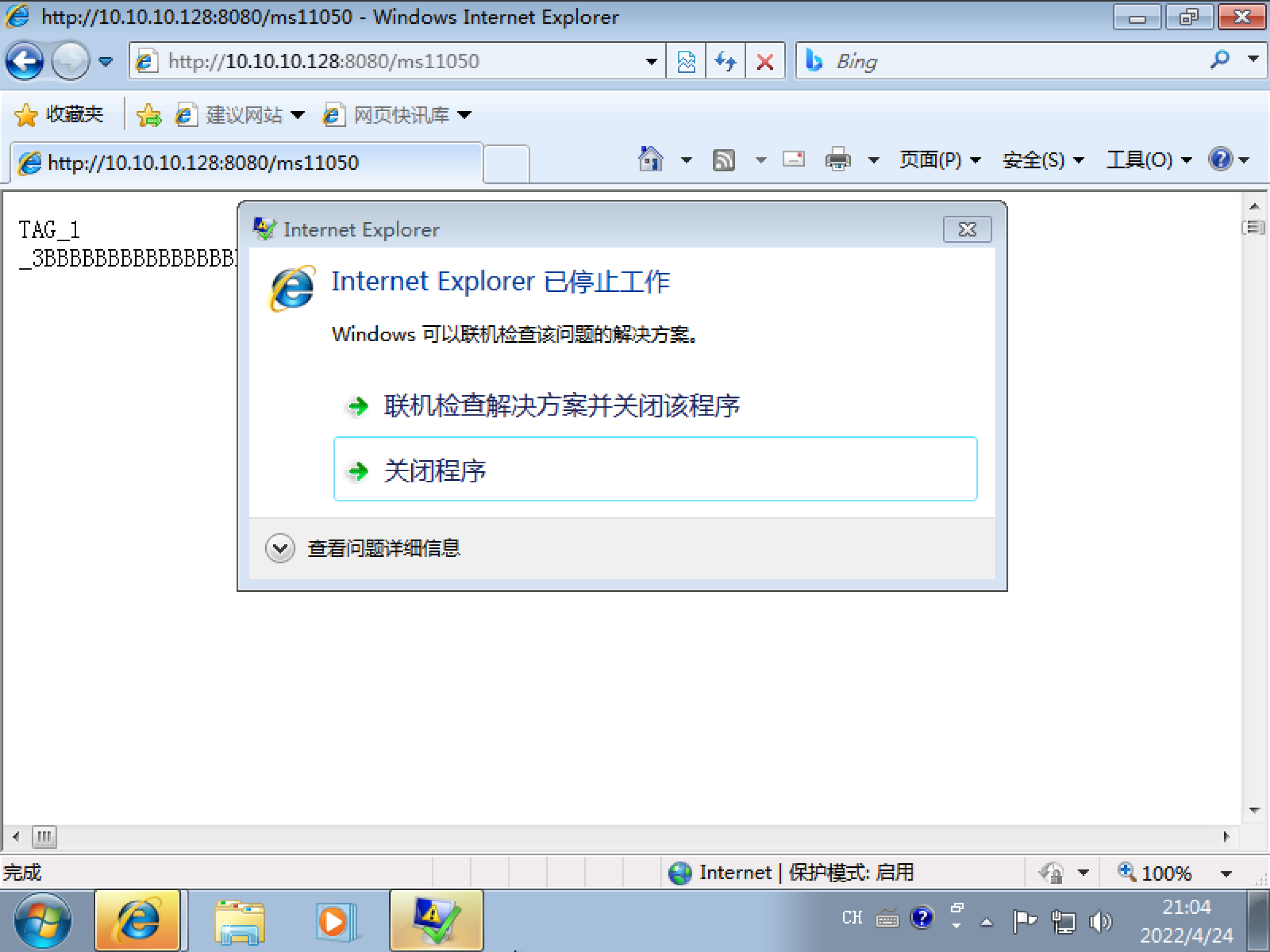
Task: Click the horizontal scrollbar right arrow
Action: pyautogui.click(x=1226, y=837)
